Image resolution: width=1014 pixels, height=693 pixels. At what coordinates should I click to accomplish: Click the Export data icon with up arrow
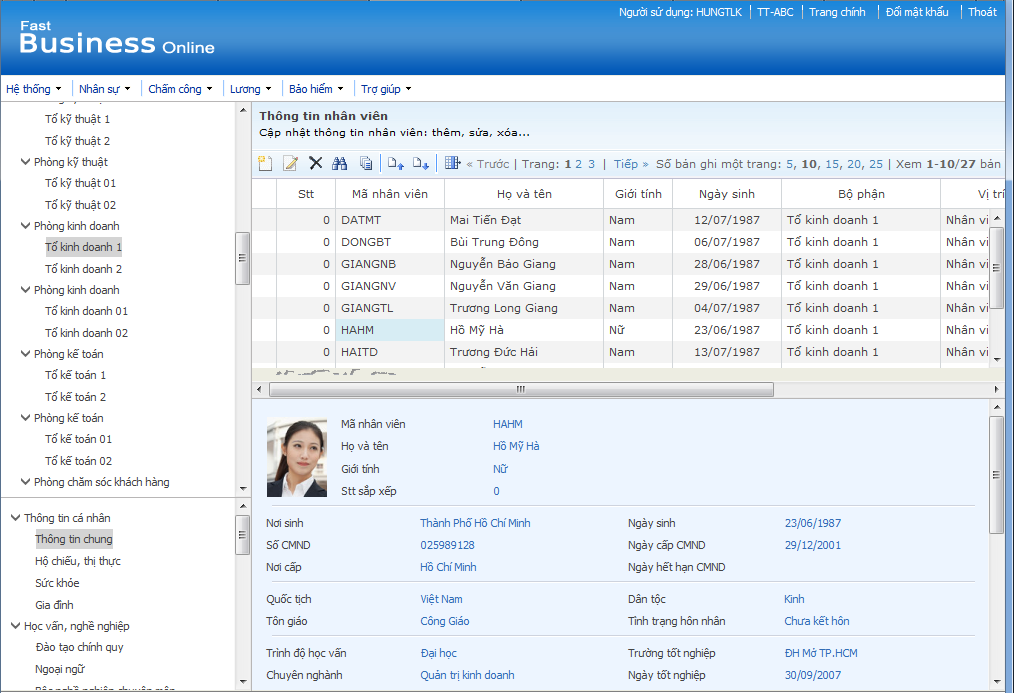click(x=393, y=163)
